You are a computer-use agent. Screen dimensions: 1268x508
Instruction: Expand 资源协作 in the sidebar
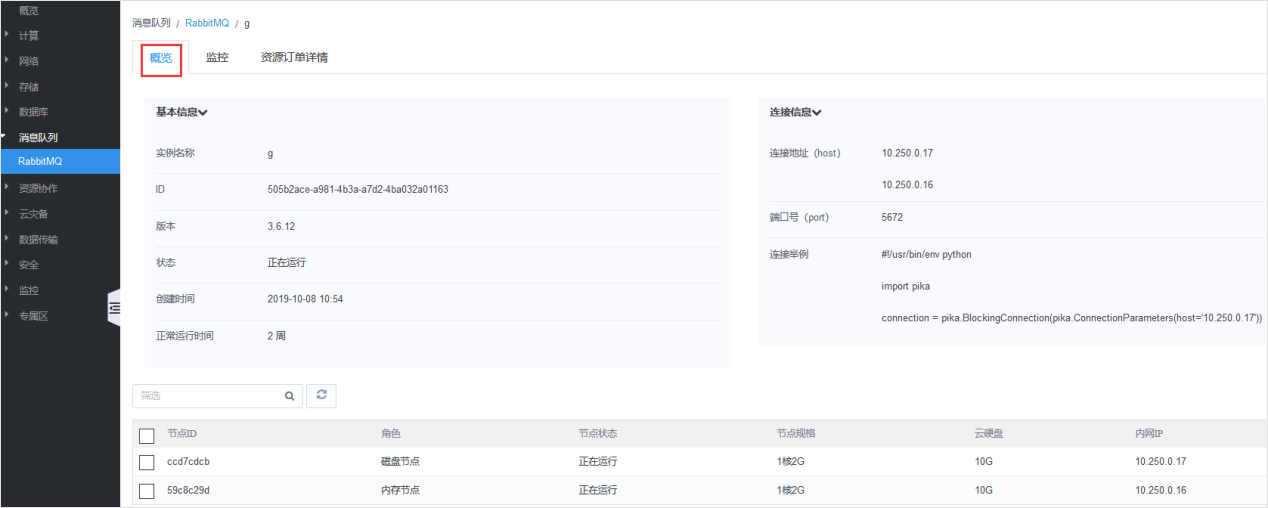click(38, 188)
